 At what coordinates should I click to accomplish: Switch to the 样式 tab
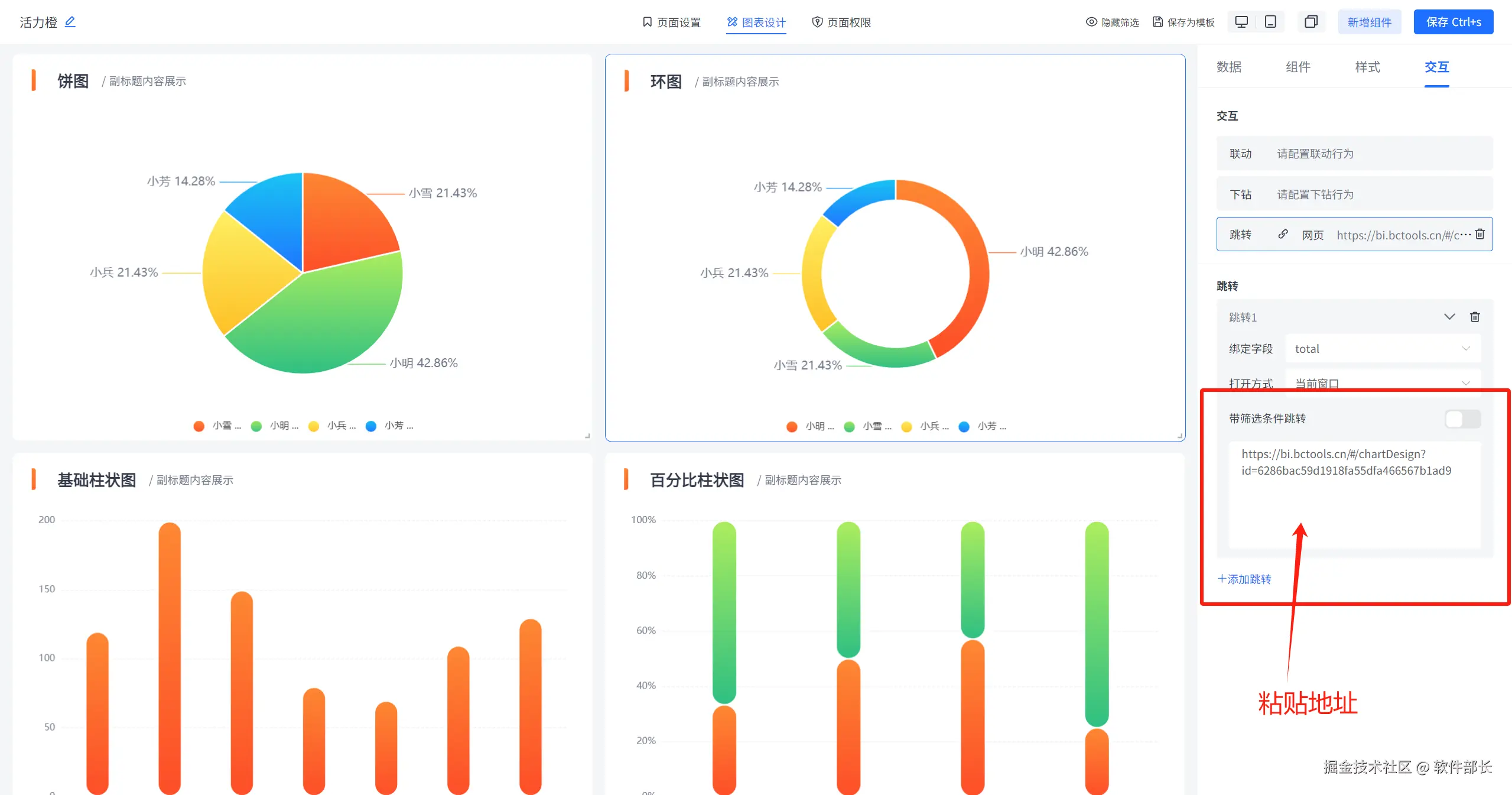[x=1367, y=67]
